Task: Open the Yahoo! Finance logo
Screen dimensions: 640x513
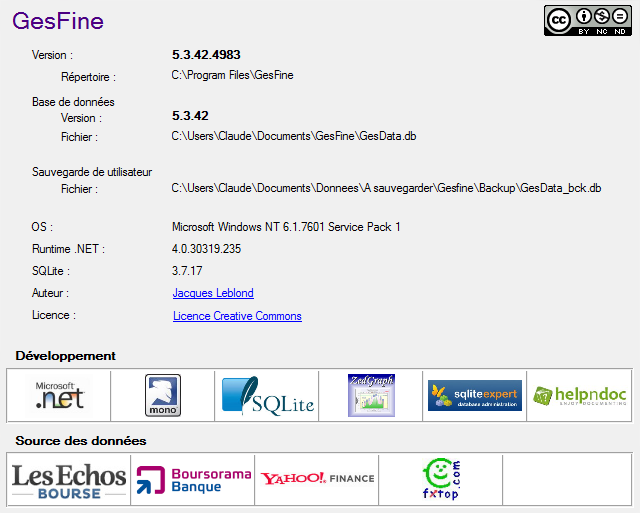Action: click(317, 479)
